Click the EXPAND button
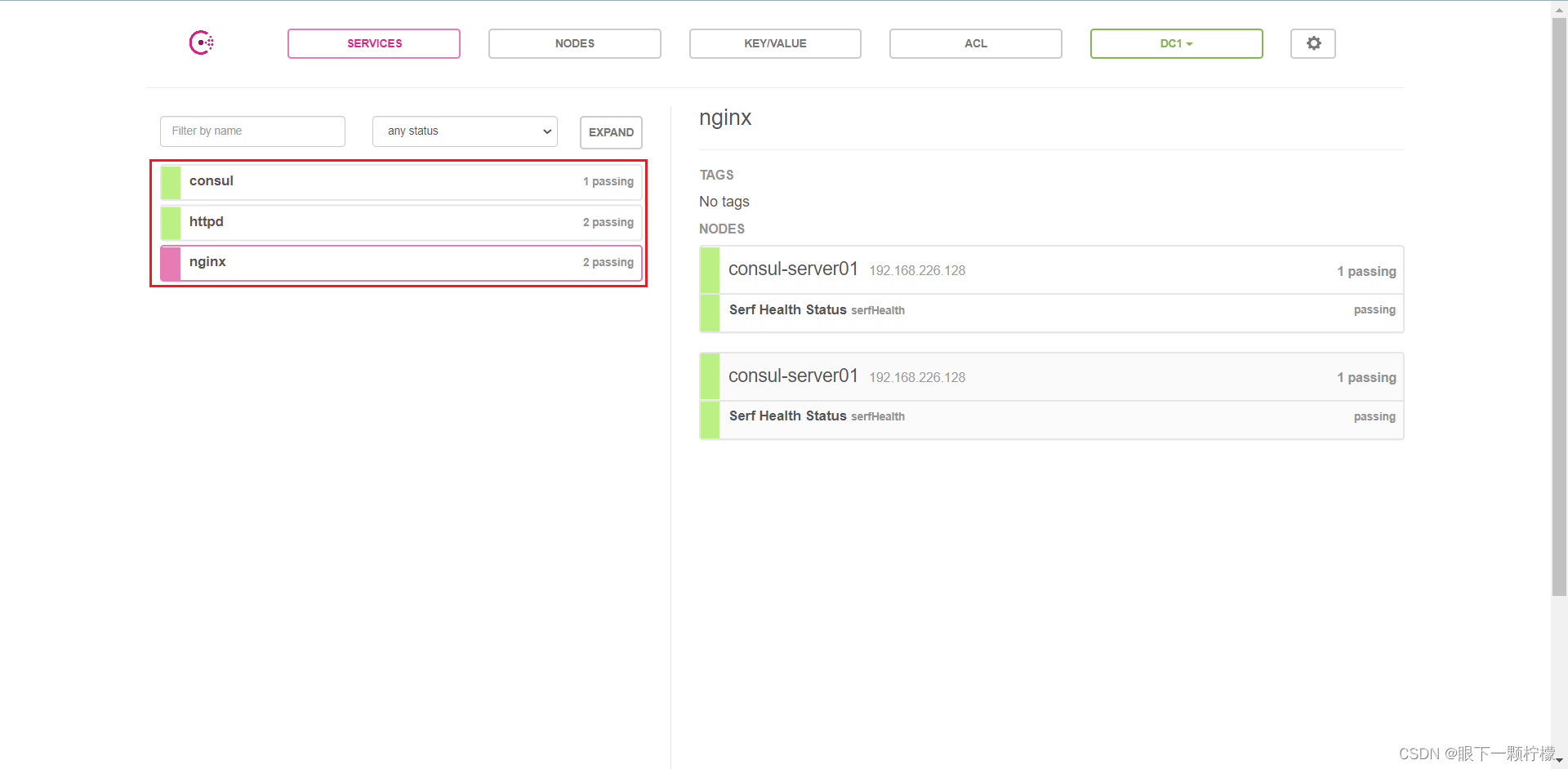 click(x=611, y=132)
